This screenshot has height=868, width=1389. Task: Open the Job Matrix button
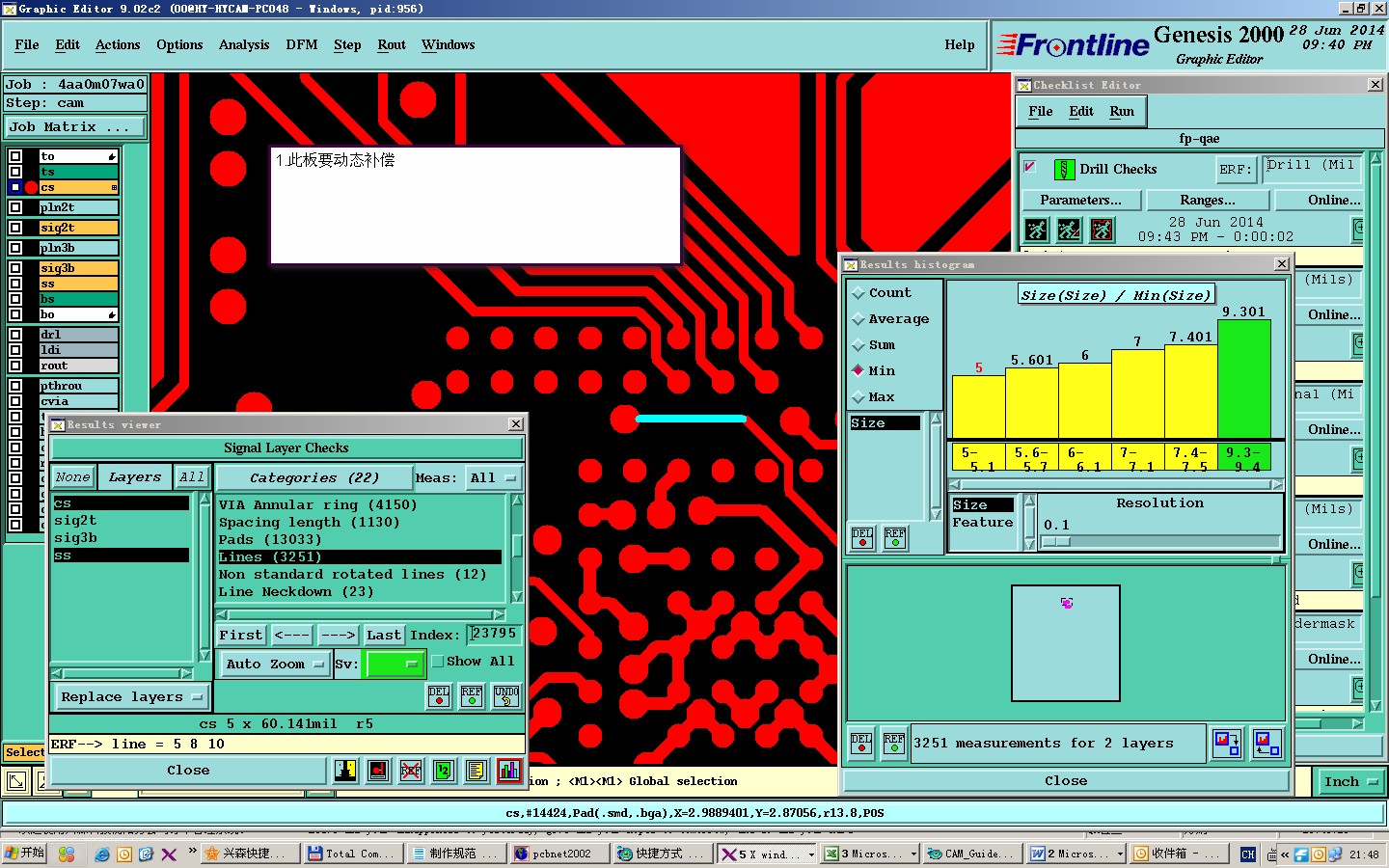point(75,127)
